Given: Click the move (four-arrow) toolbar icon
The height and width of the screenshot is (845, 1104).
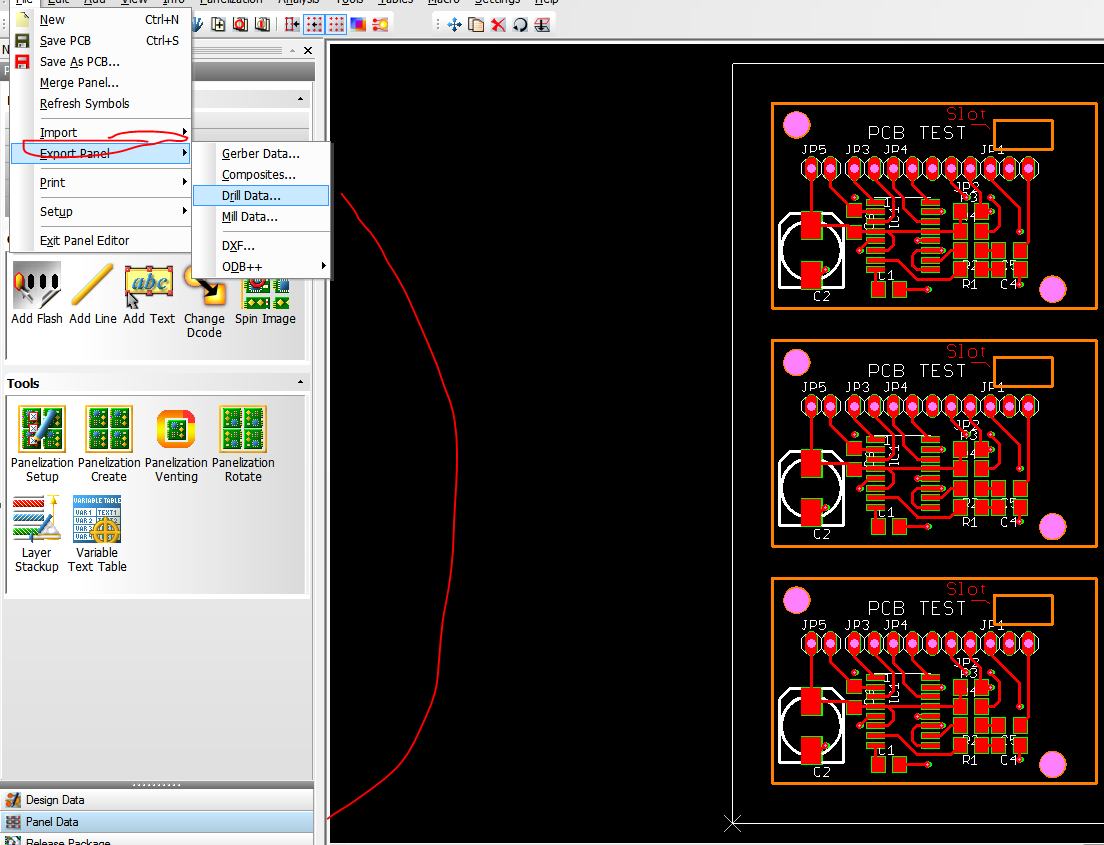Looking at the screenshot, I should click(x=454, y=25).
